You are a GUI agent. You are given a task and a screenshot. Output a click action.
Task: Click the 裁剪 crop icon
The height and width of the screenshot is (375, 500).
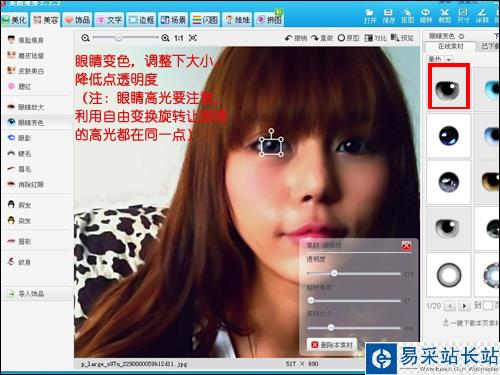click(x=445, y=16)
